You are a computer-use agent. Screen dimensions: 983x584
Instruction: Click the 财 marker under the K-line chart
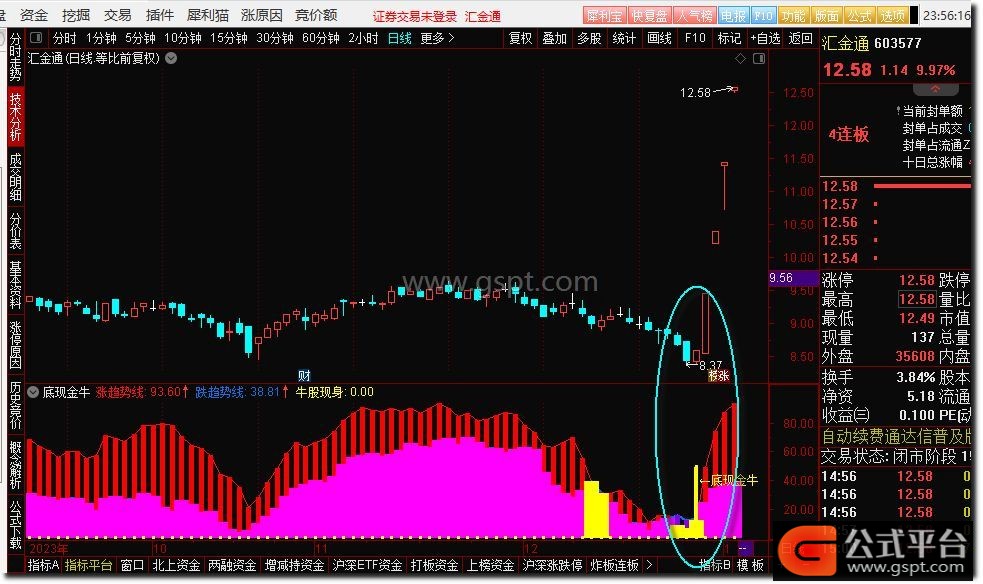(x=304, y=375)
